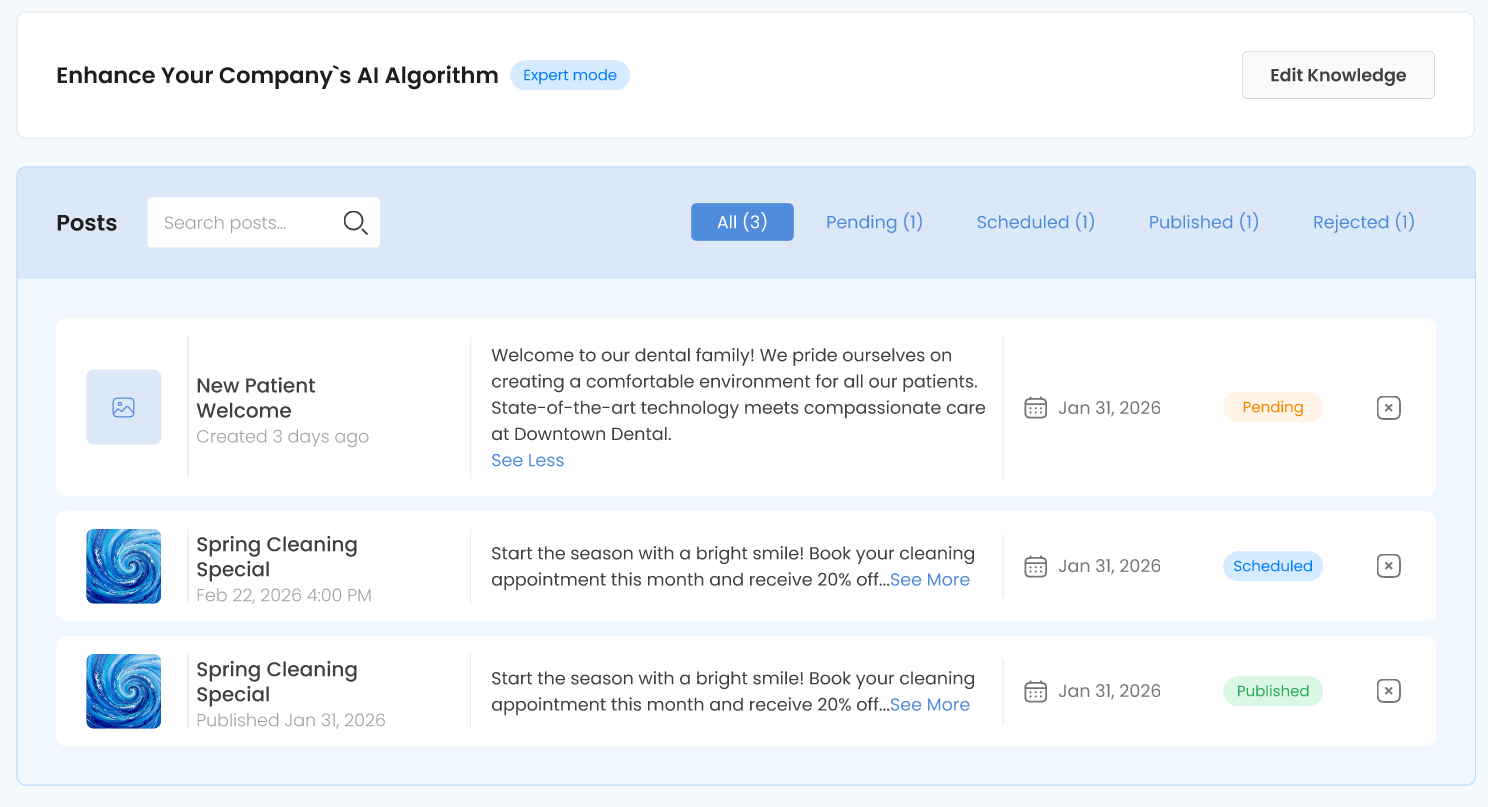1488x807 pixels.
Task: Open the Scheduled (1) posts filter
Action: 1035,222
